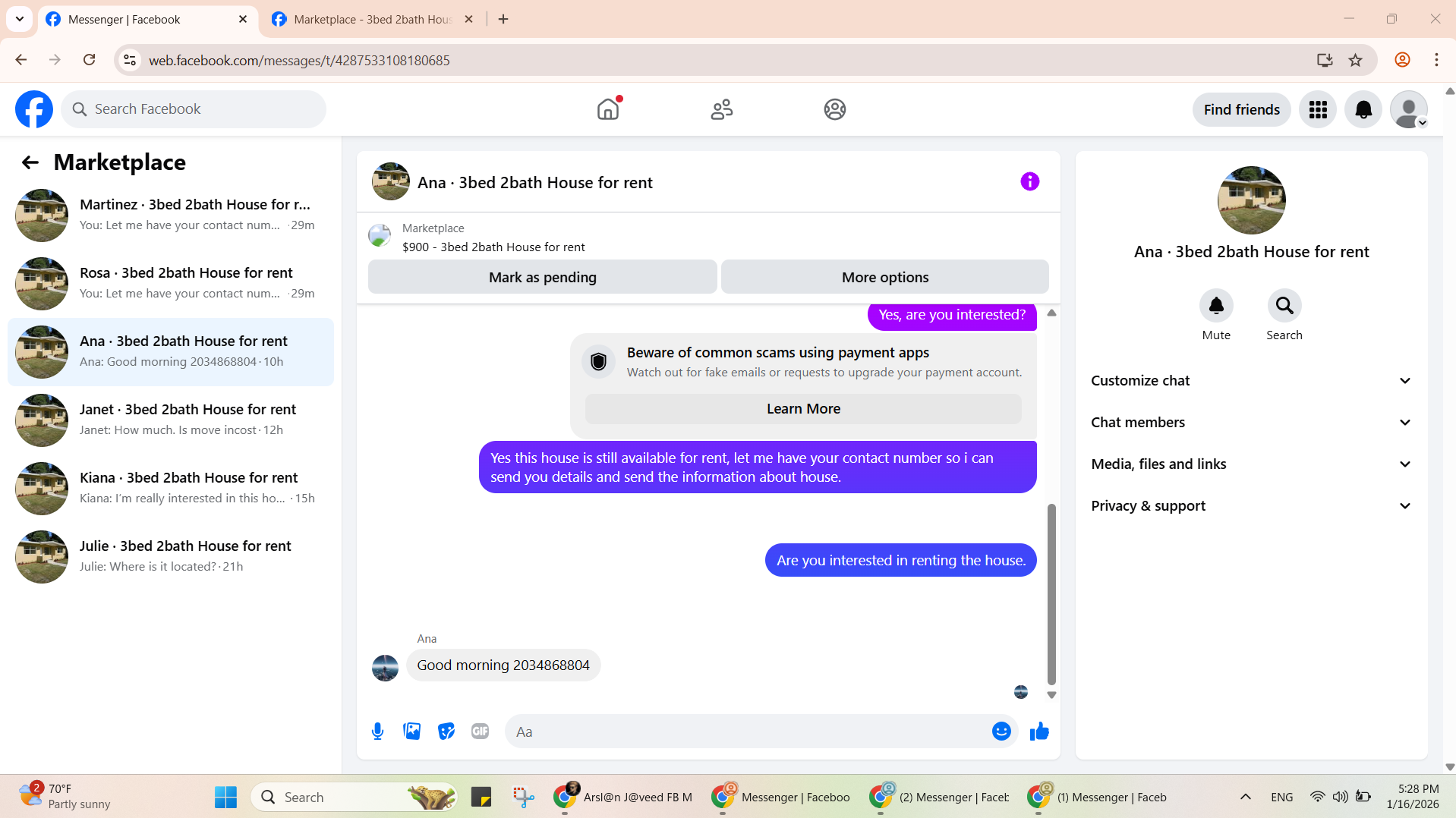Image resolution: width=1456 pixels, height=818 pixels.
Task: Mute this conversation with the bell
Action: pos(1216,306)
